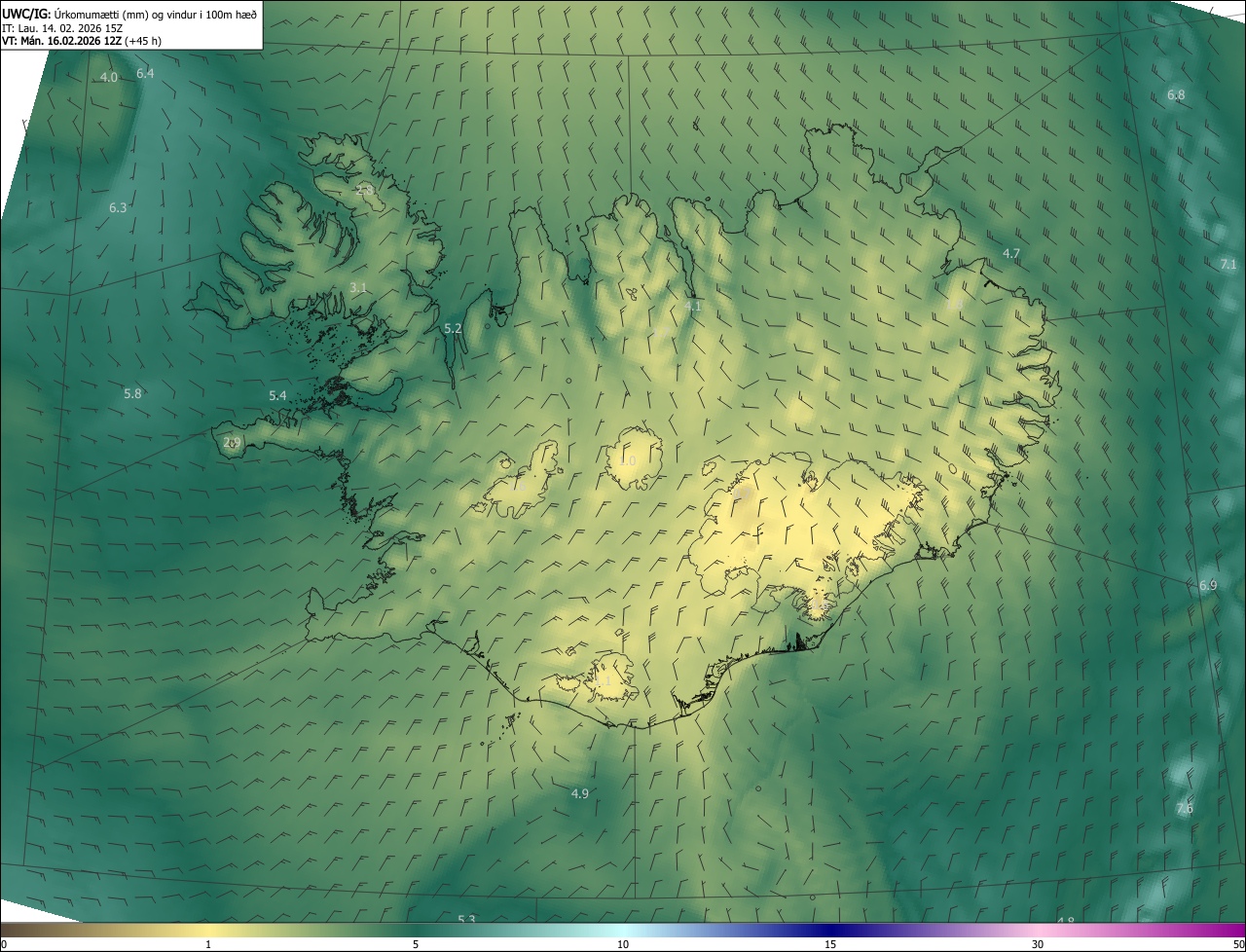Select the initial time 'IT: Lau. 14. 02. 2026 15Z'
Image resolution: width=1246 pixels, height=952 pixels.
coord(62,28)
